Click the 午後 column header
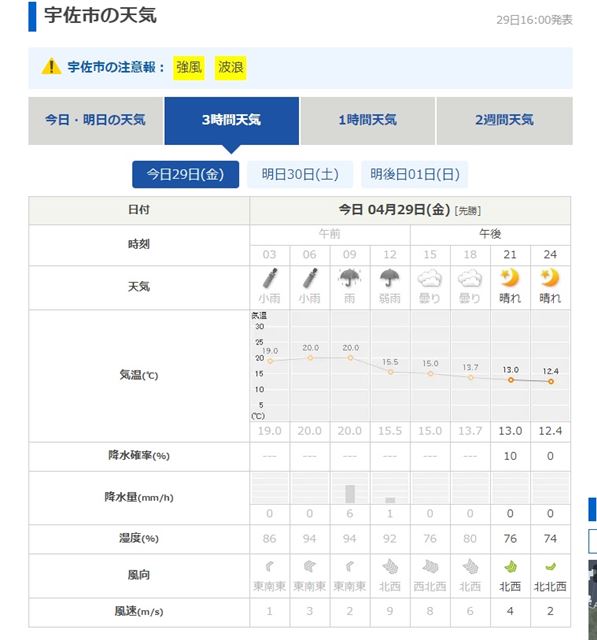Screen dimensions: 597x640 pyautogui.click(x=490, y=234)
